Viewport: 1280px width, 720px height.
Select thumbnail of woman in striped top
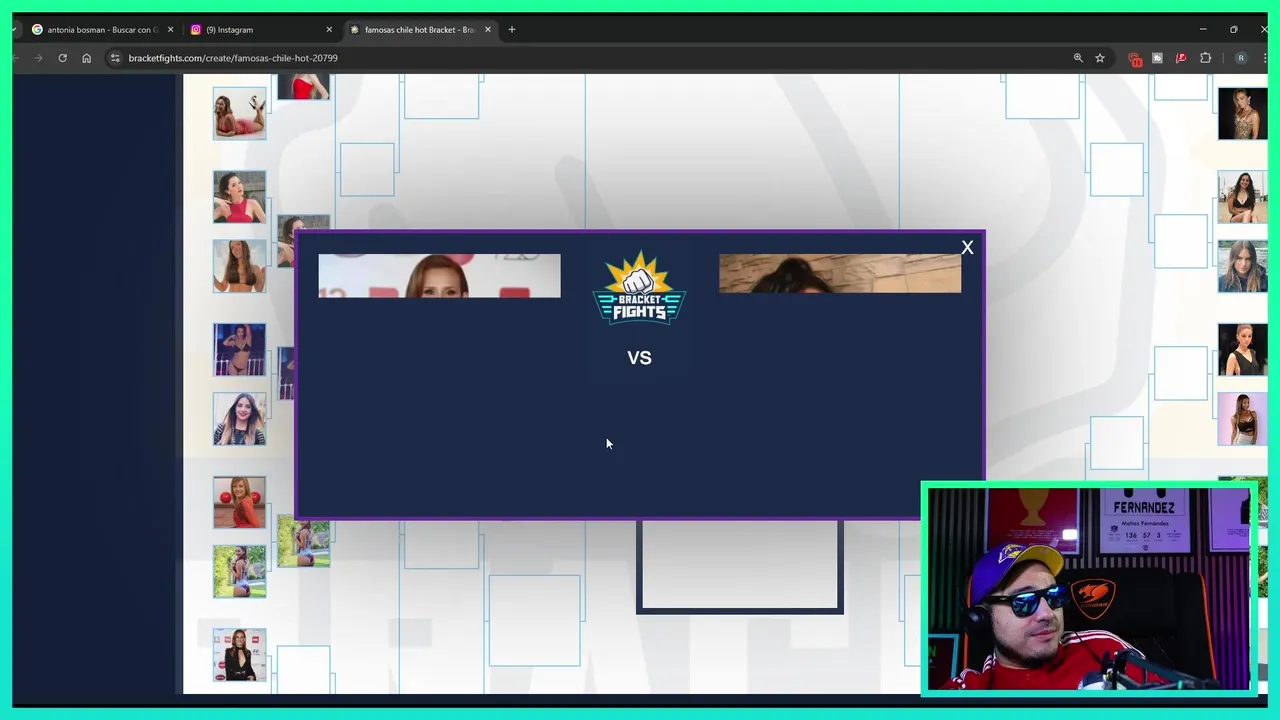pyautogui.click(x=239, y=418)
